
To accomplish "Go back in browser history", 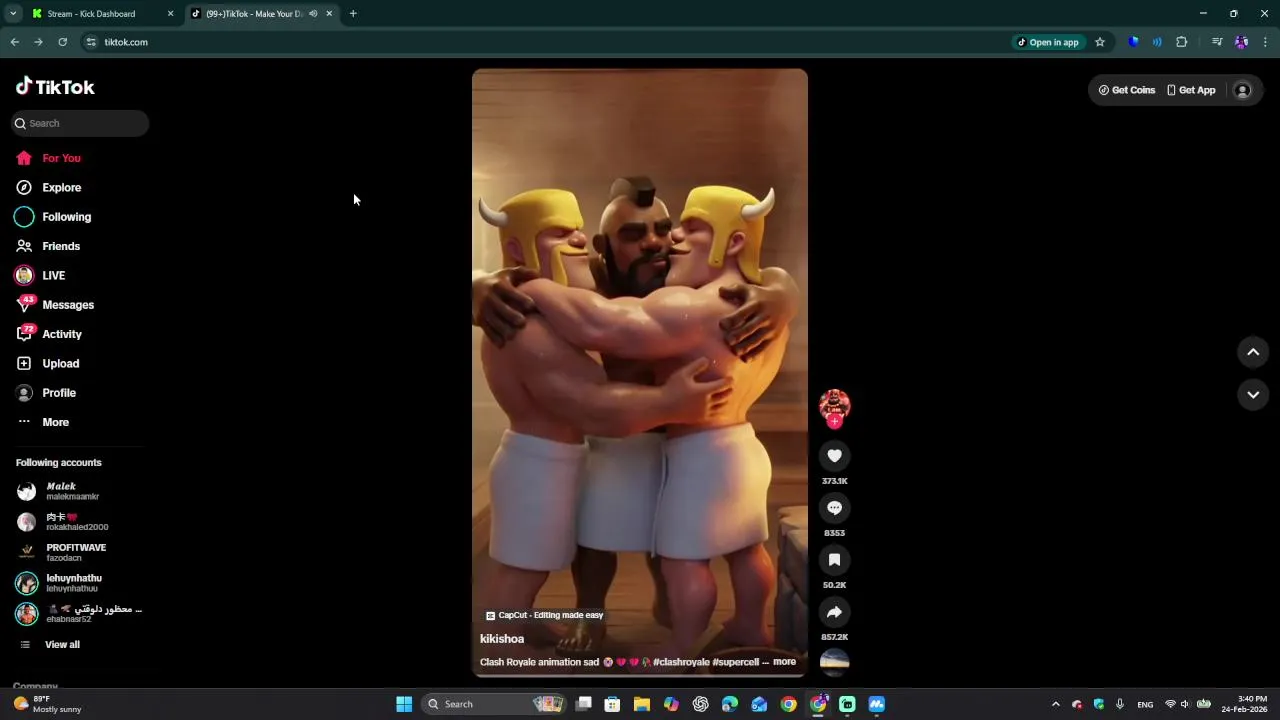I will 14,42.
